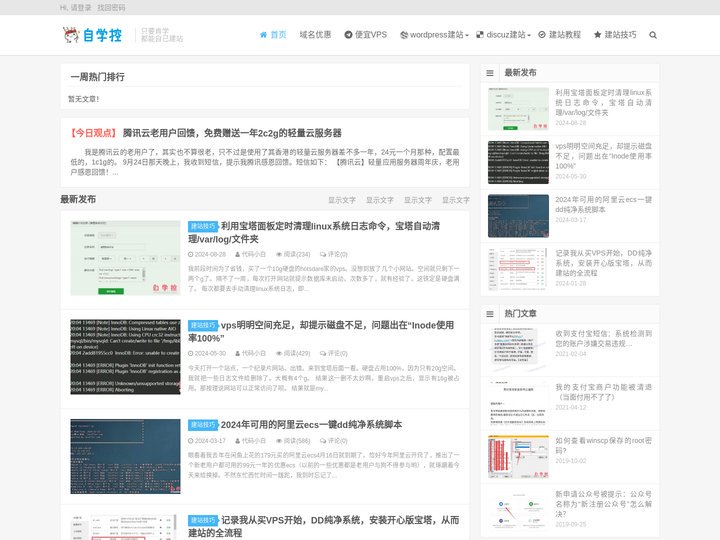Go to the 首页 menu item

click(x=273, y=35)
